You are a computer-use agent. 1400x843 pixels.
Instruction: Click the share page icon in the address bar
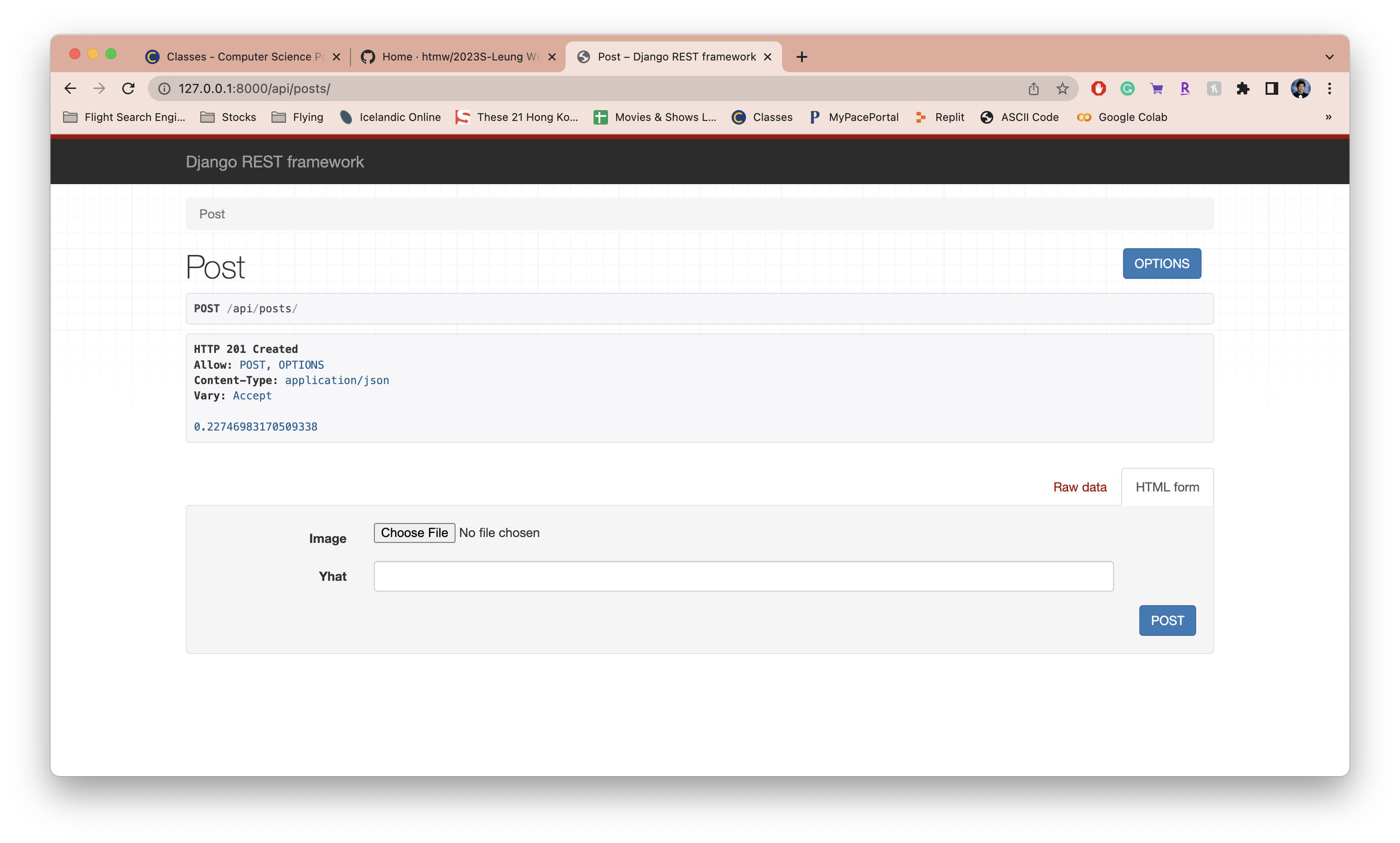pyautogui.click(x=1033, y=88)
